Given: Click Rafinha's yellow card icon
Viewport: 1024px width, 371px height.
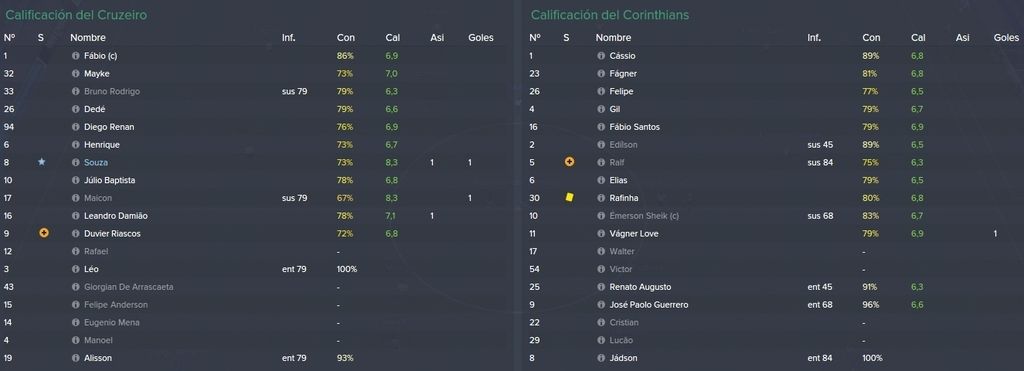Looking at the screenshot, I should pyautogui.click(x=569, y=197).
